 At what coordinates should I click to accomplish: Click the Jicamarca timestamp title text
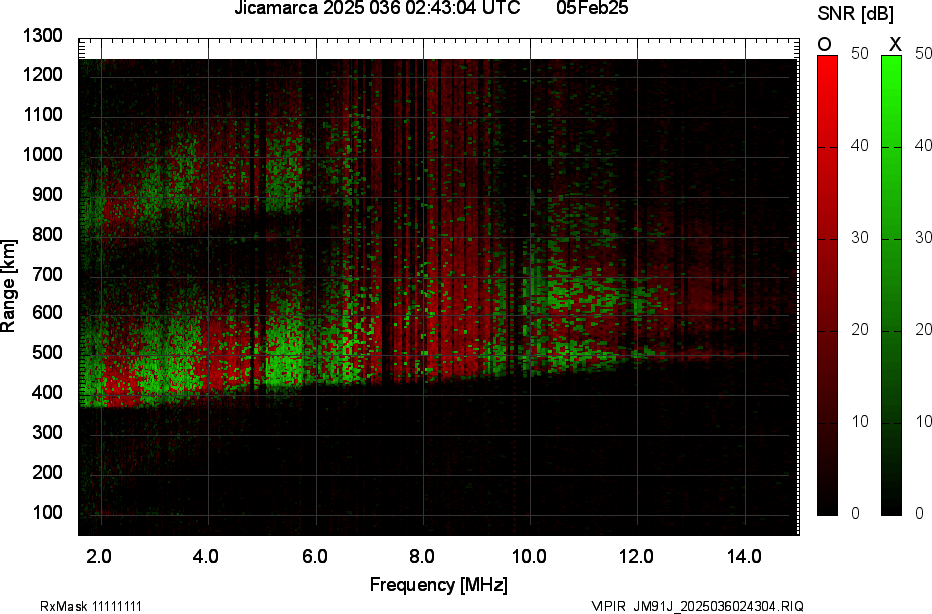point(377,9)
